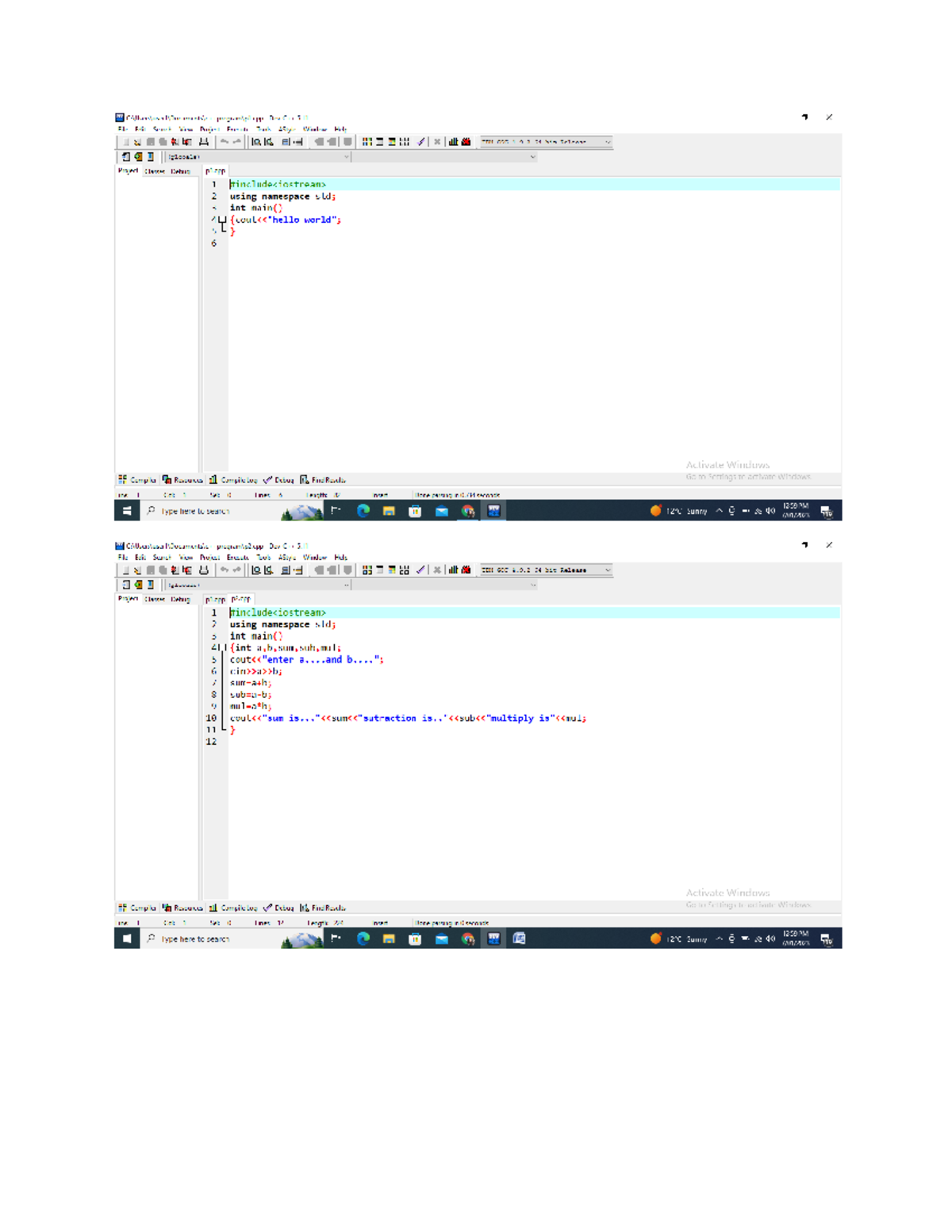Screen dimensions: 952x1232
Task: Open the compiler configuration dropdown
Action: [547, 142]
